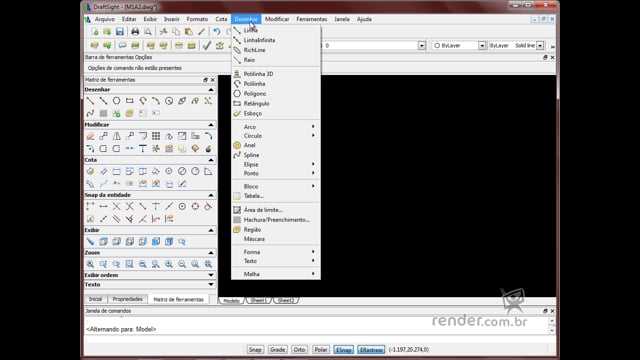Image resolution: width=640 pixels, height=360 pixels.
Task: Toggle the Snap status button
Action: click(x=255, y=349)
